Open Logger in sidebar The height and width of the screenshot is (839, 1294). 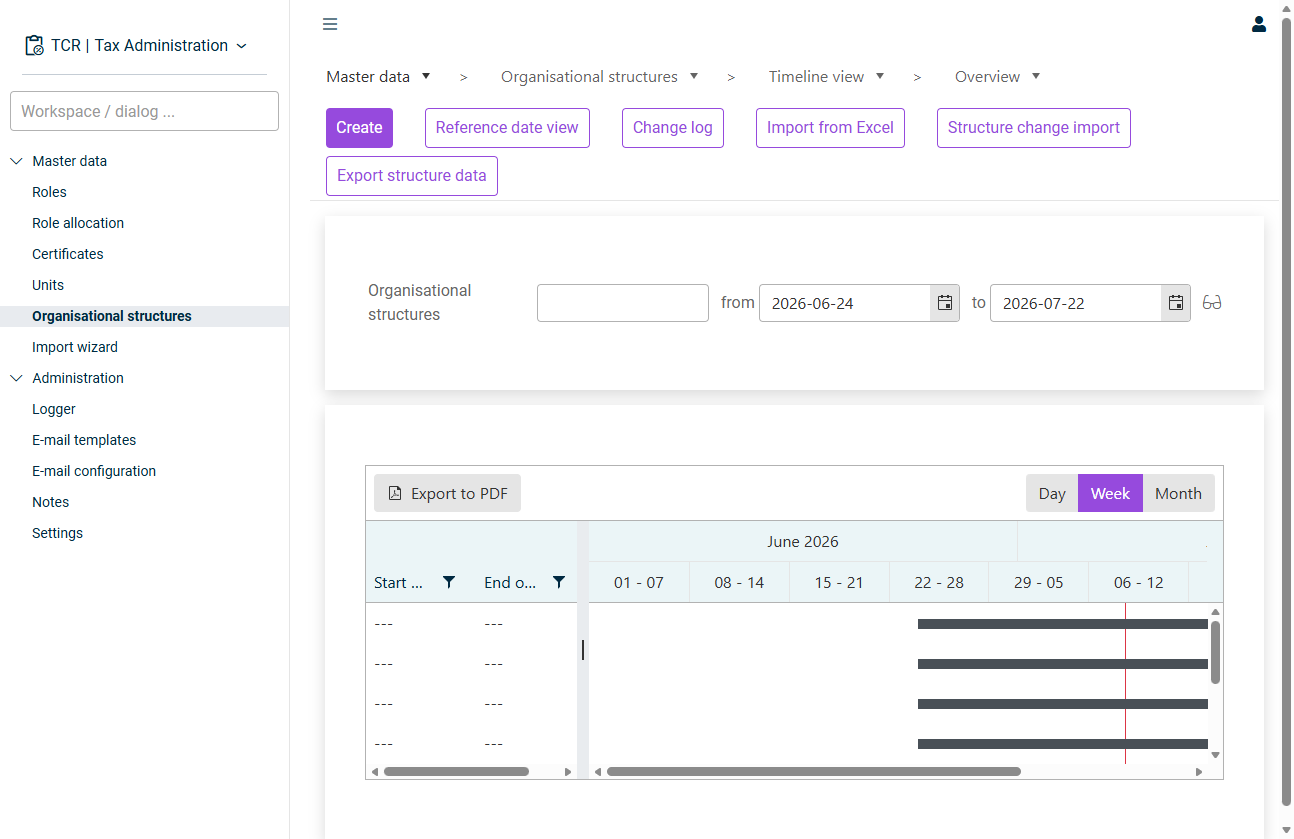coord(54,409)
